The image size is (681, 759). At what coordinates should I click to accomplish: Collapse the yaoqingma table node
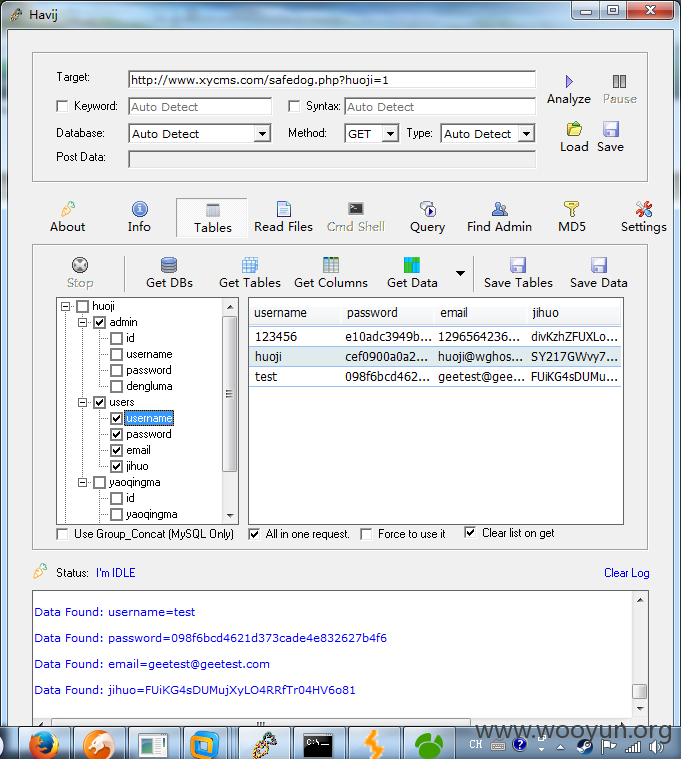click(82, 483)
